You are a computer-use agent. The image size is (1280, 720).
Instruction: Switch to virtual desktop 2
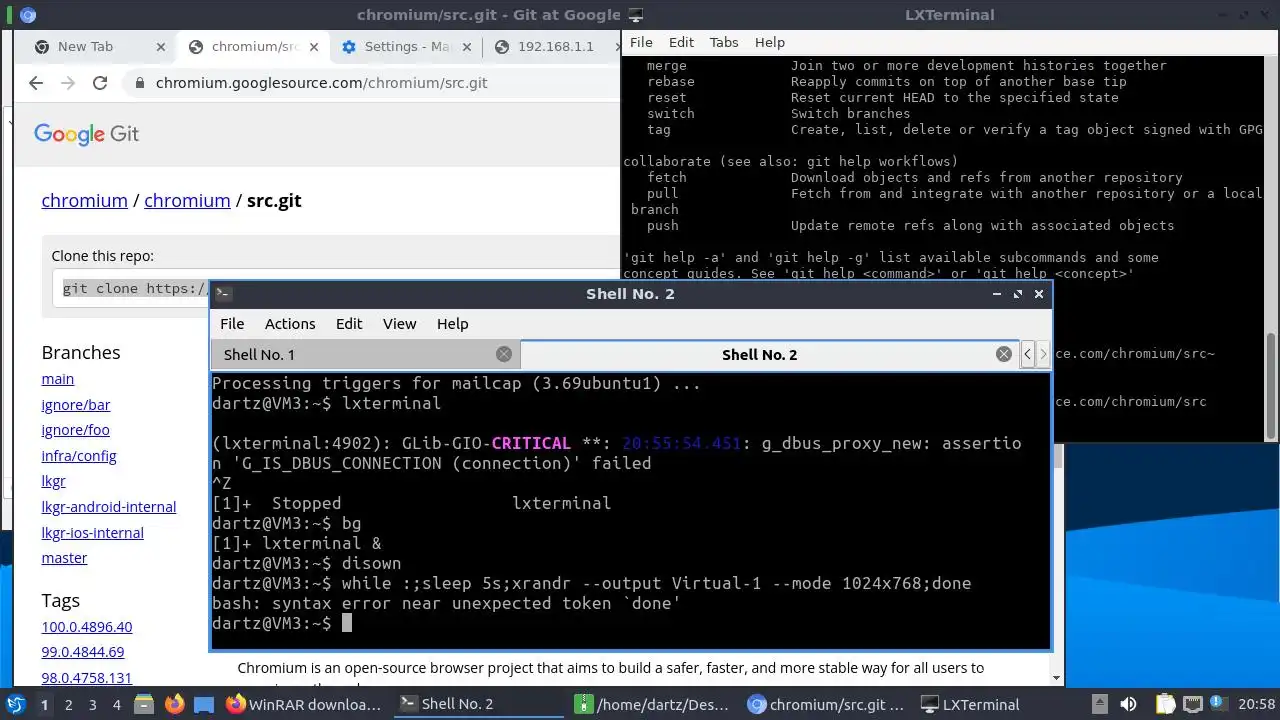[x=68, y=704]
